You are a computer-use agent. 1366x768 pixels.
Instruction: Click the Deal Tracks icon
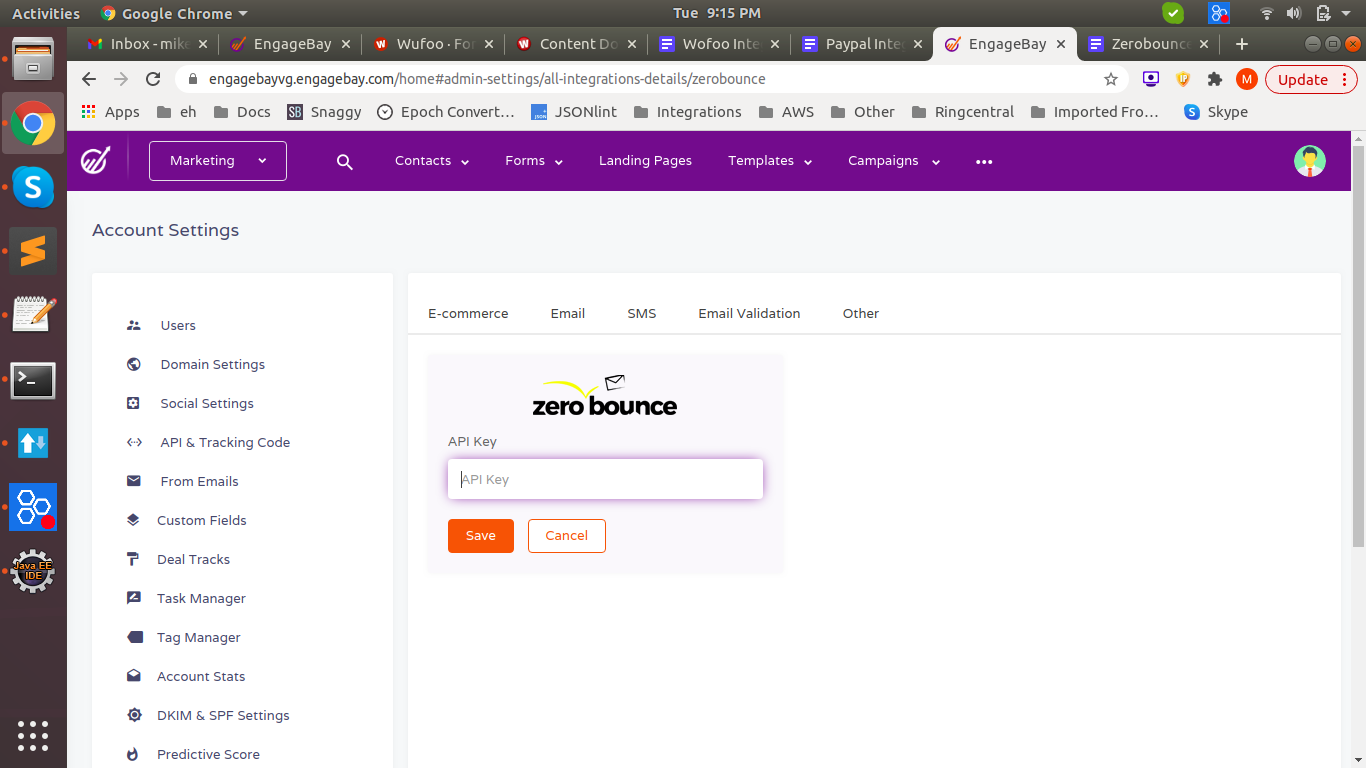point(133,559)
